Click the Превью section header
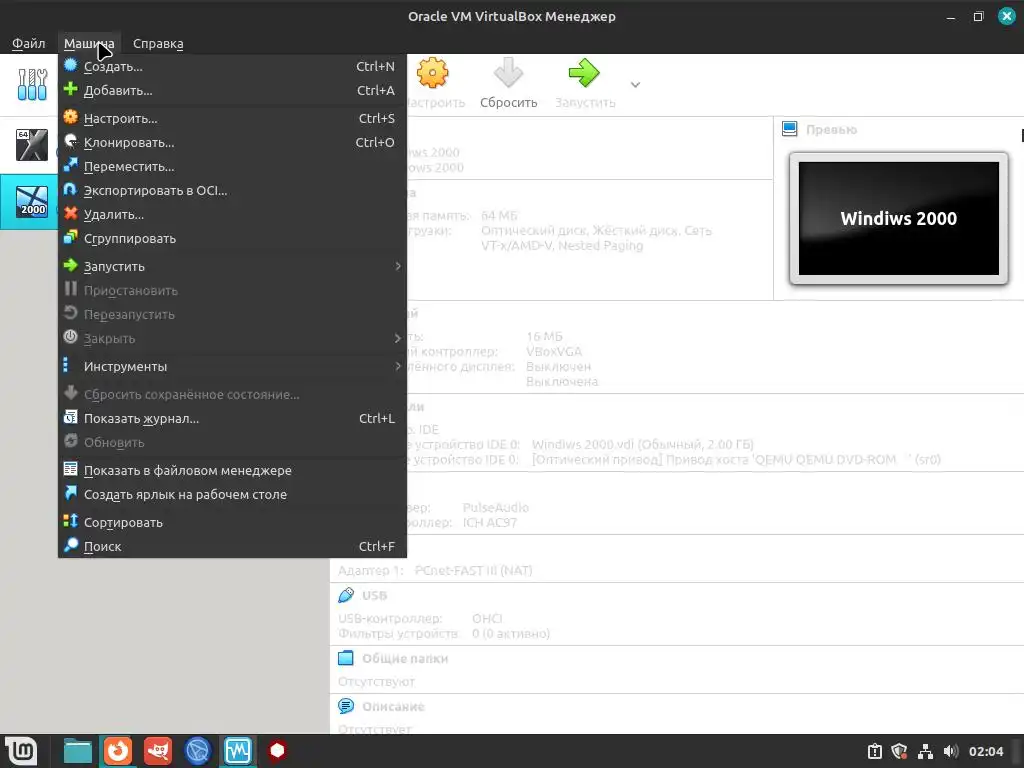 (x=831, y=130)
